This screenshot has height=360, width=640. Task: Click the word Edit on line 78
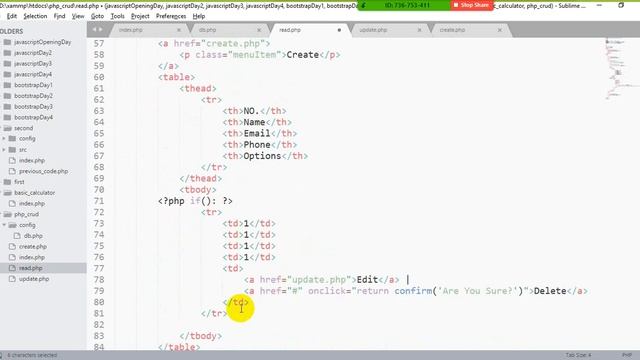[x=367, y=280]
